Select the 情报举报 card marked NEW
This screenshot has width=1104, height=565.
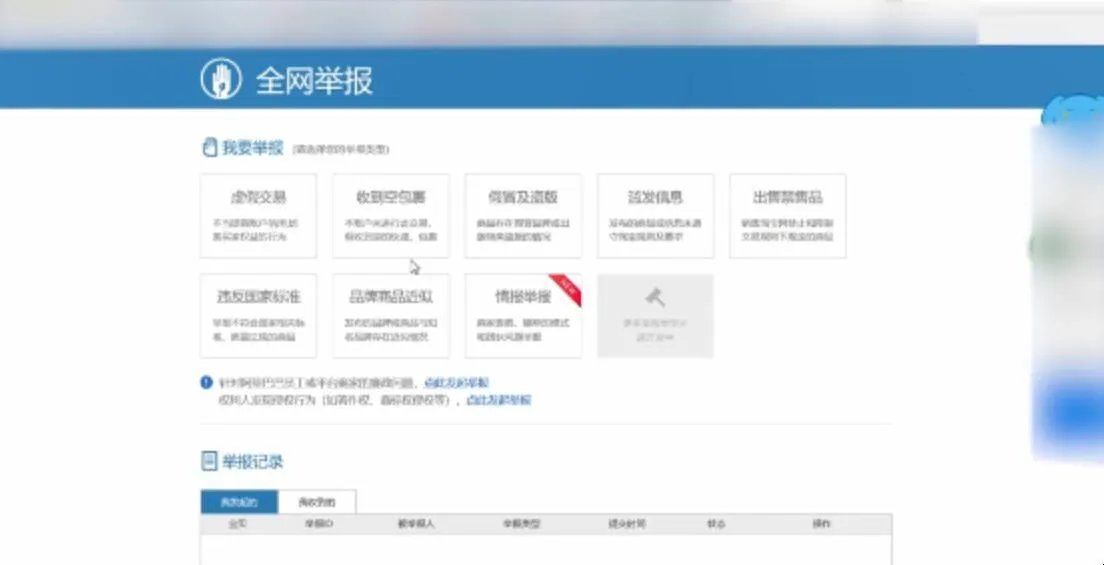(x=523, y=316)
